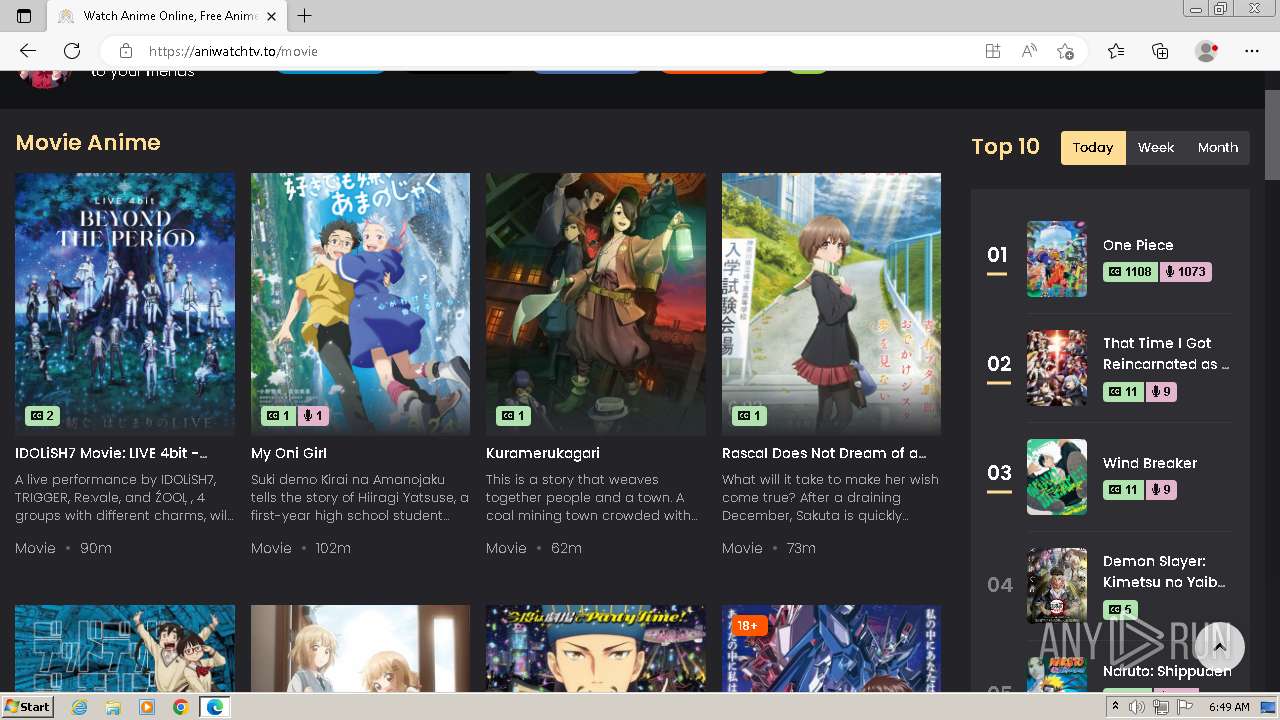This screenshot has width=1280, height=720.
Task: Click the Movie Anime heading
Action: [88, 143]
